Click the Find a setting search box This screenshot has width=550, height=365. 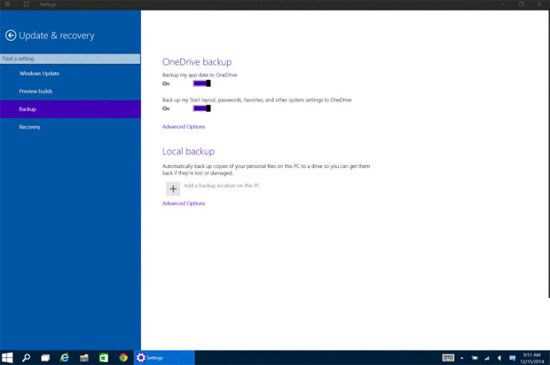coord(70,59)
